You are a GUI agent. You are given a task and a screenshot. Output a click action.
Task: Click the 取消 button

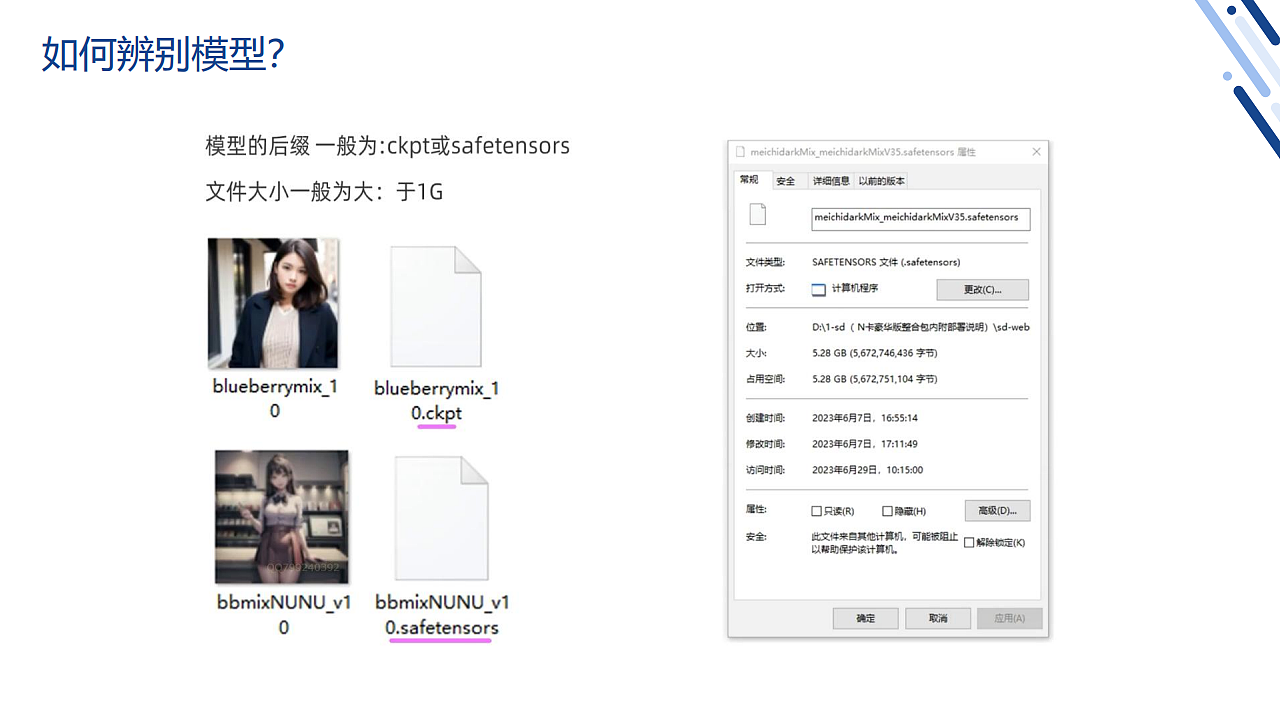click(x=937, y=618)
